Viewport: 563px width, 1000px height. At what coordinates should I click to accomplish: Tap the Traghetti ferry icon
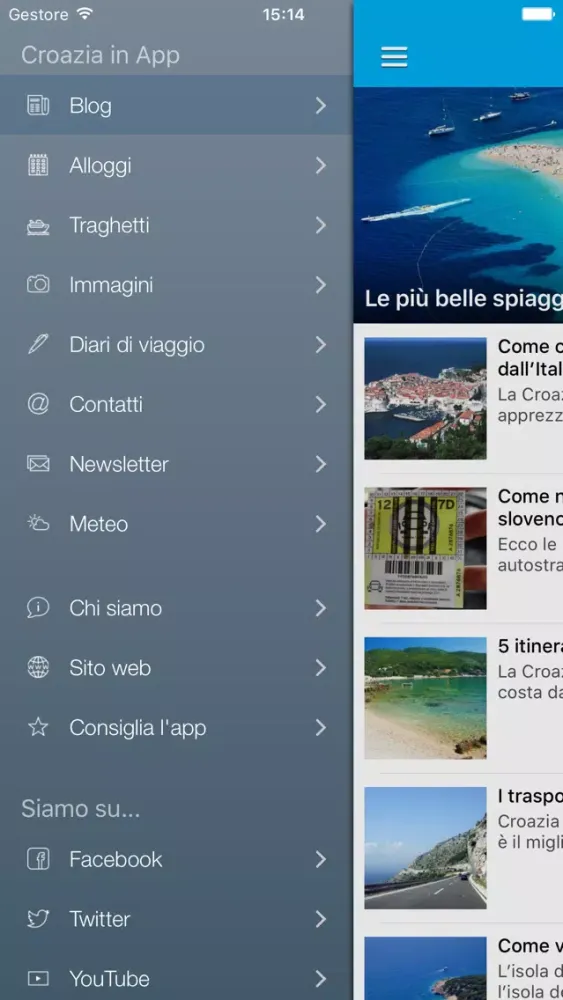click(x=38, y=226)
